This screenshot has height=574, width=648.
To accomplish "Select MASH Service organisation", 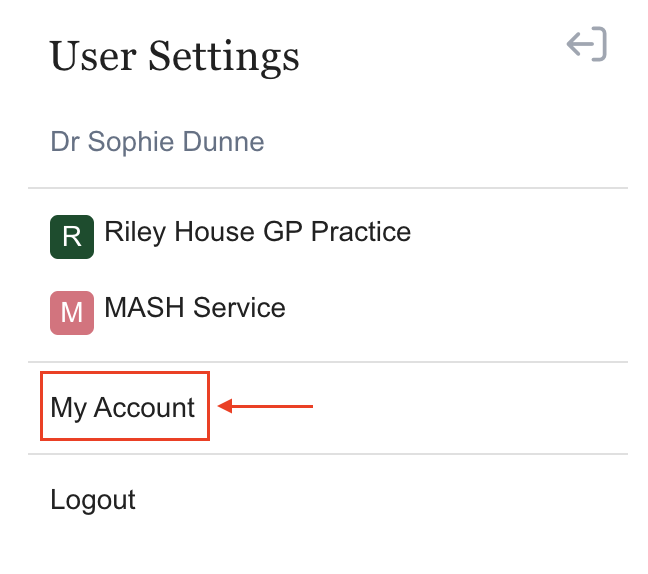I will [194, 307].
